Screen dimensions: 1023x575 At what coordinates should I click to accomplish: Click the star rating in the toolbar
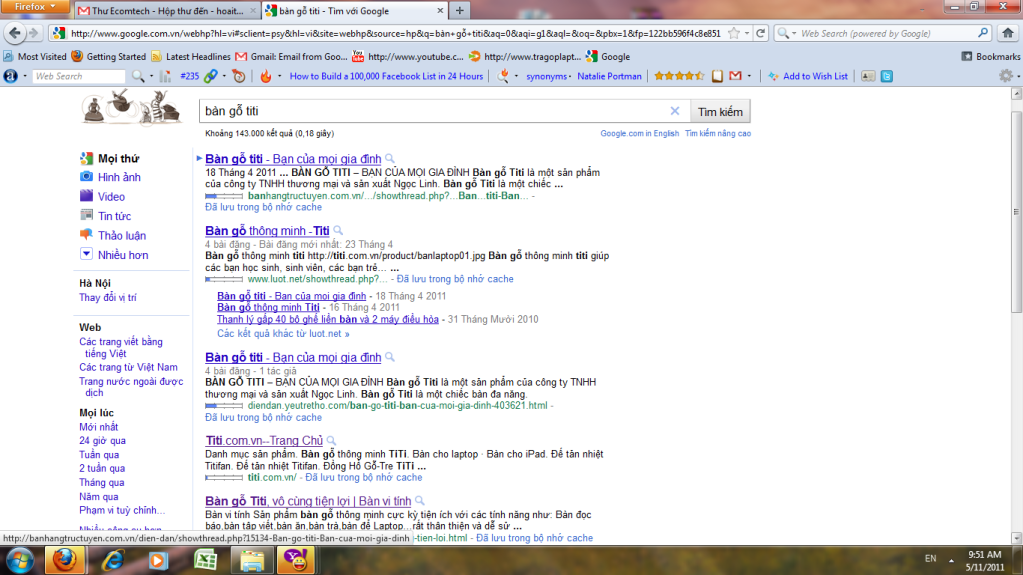coord(679,76)
